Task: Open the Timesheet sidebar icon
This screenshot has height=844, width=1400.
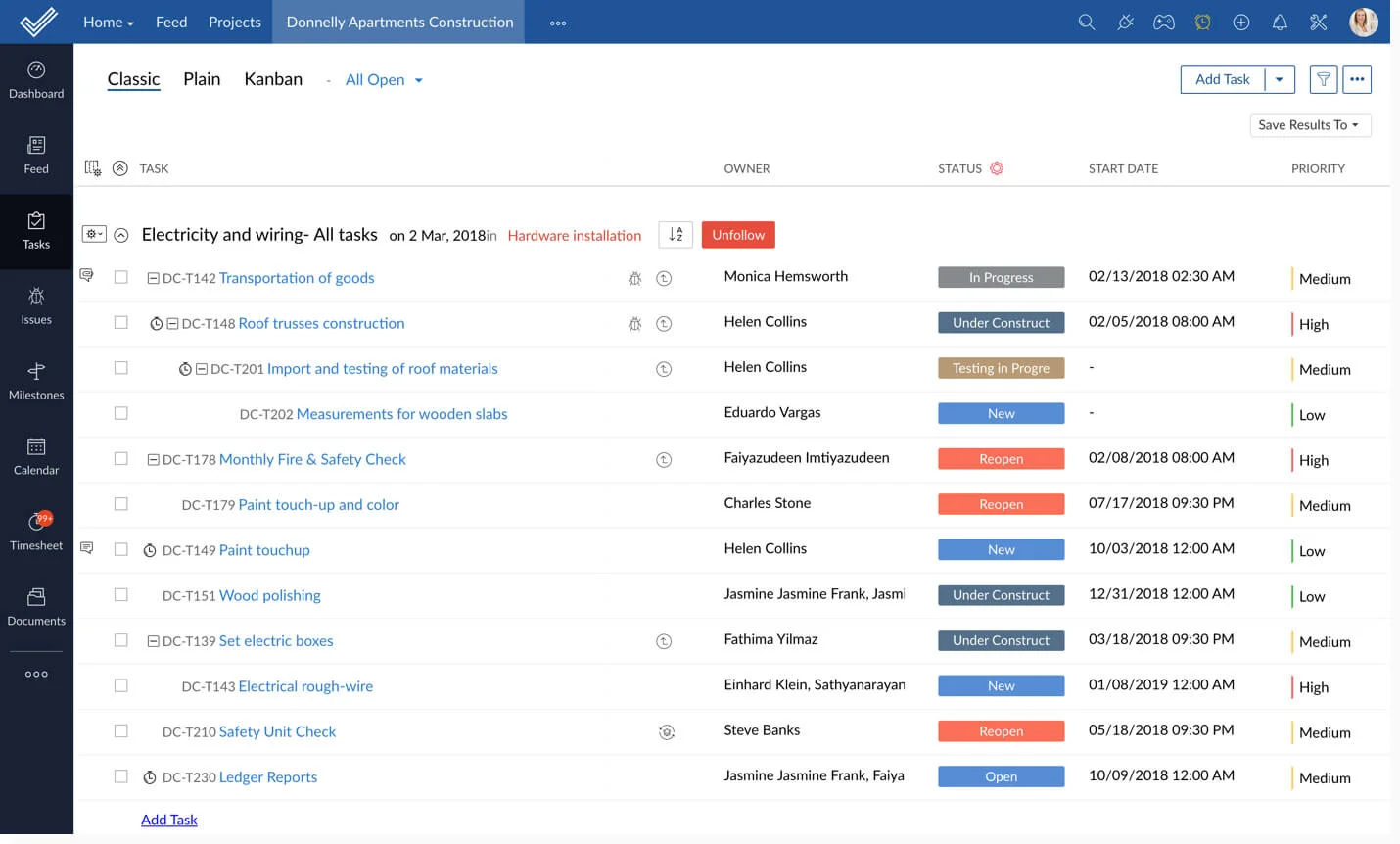Action: pos(36,532)
